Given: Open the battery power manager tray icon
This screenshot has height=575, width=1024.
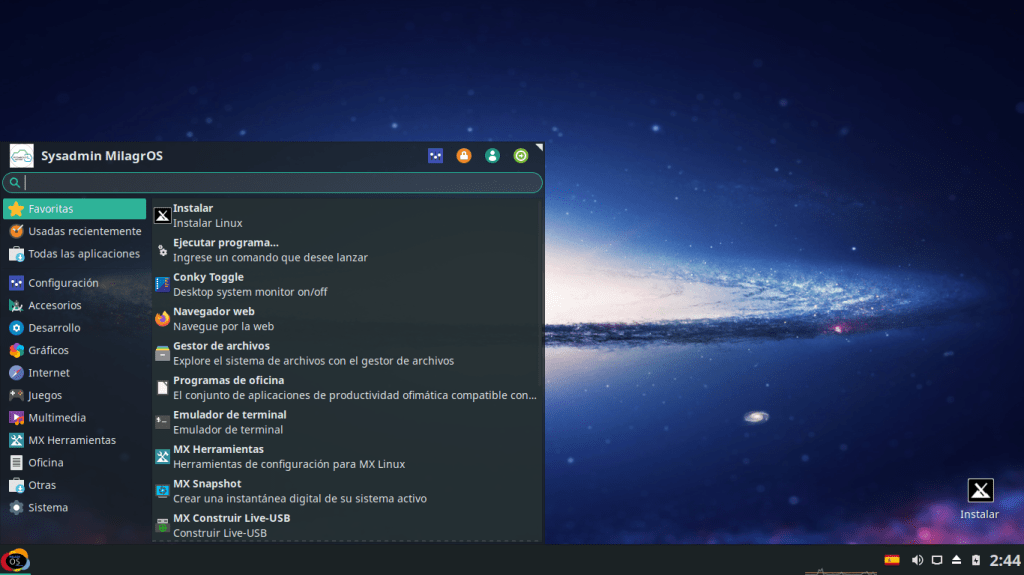Looking at the screenshot, I should click(x=975, y=560).
